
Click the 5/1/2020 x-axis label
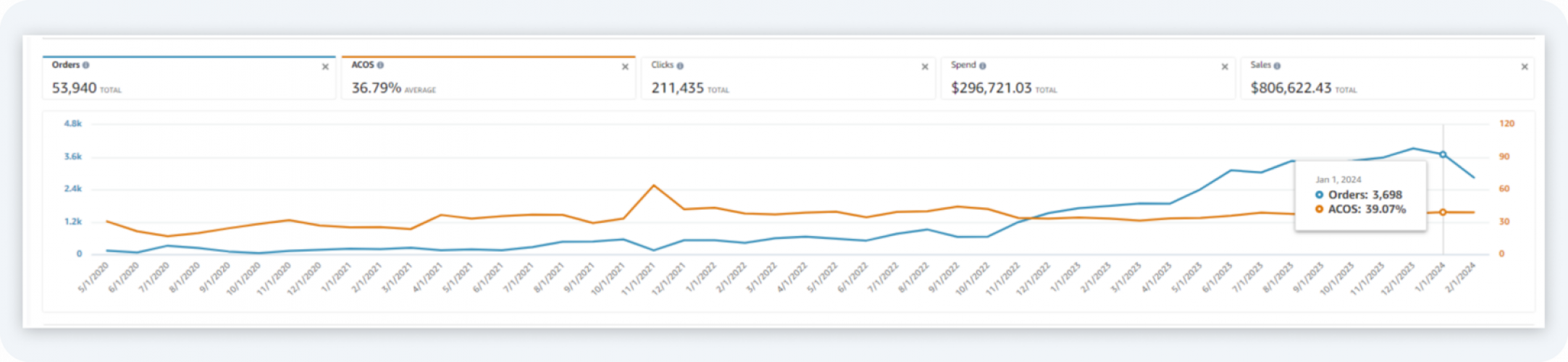click(x=94, y=278)
